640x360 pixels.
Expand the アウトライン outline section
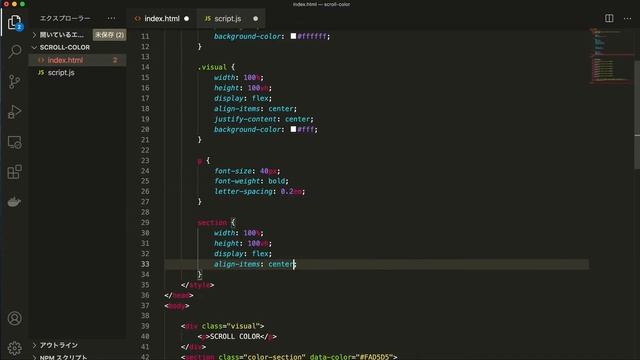coord(34,345)
